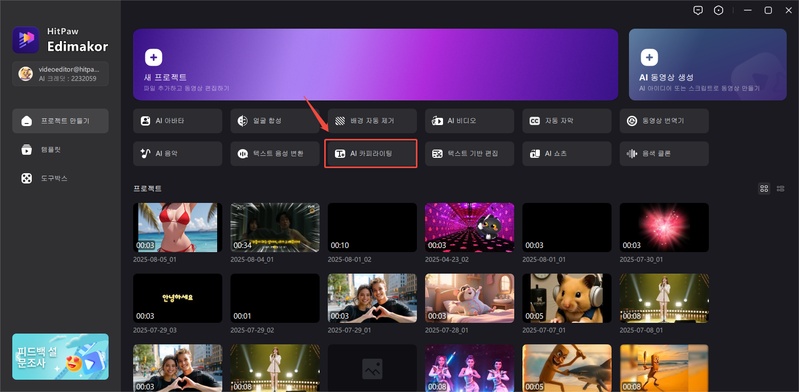Open the videoeditor account profile card
This screenshot has width=799, height=392.
tap(60, 74)
